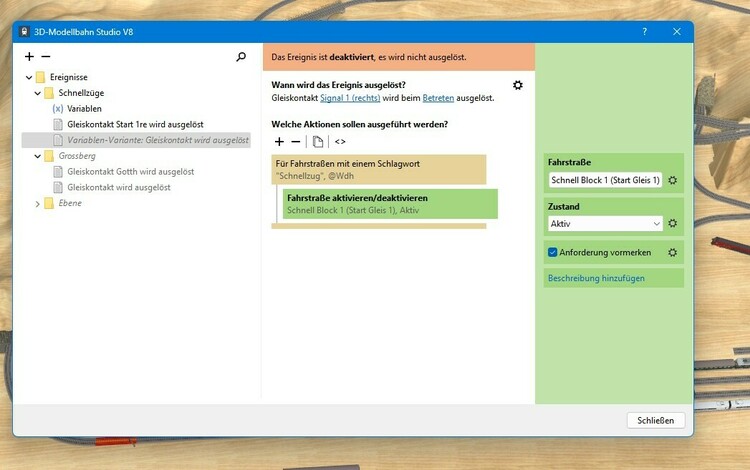This screenshot has width=750, height=470.
Task: Select Gleiskontakt Gotth wird ausgelöst
Action: coord(131,172)
